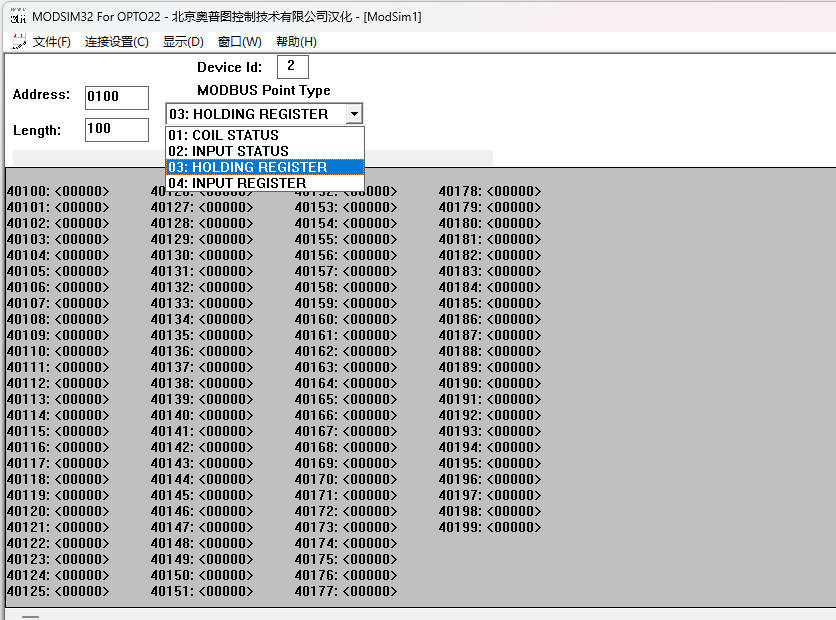Click the Address field showing 0100
This screenshot has height=620, width=836.
coord(116,97)
